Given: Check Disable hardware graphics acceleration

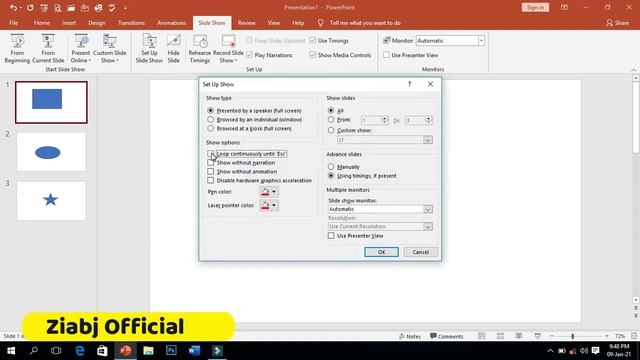Looking at the screenshot, I should (210, 180).
